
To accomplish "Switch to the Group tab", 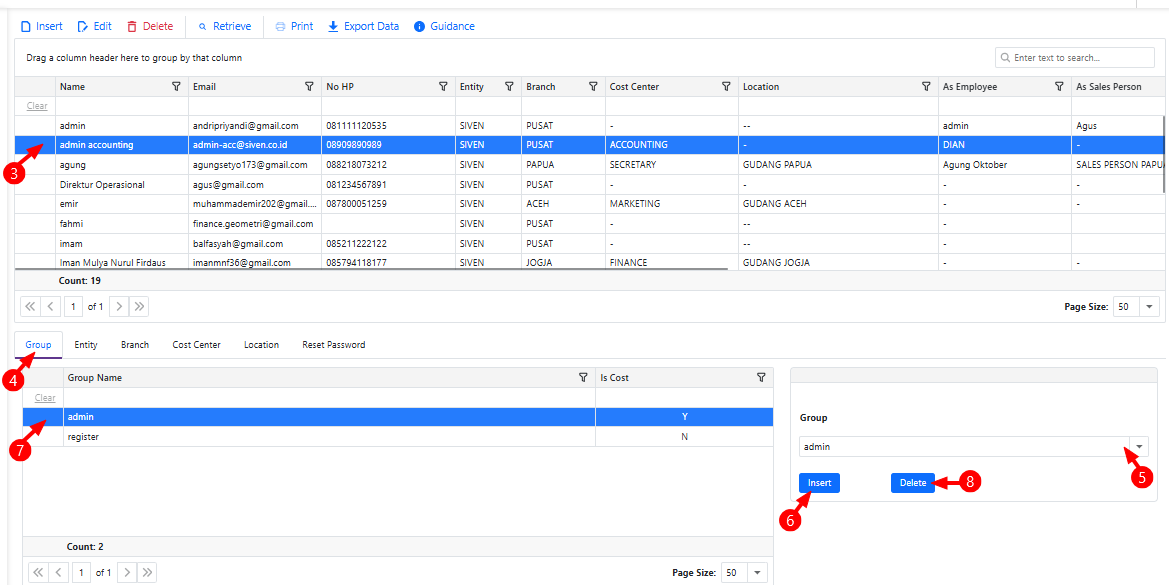I will pos(38,345).
